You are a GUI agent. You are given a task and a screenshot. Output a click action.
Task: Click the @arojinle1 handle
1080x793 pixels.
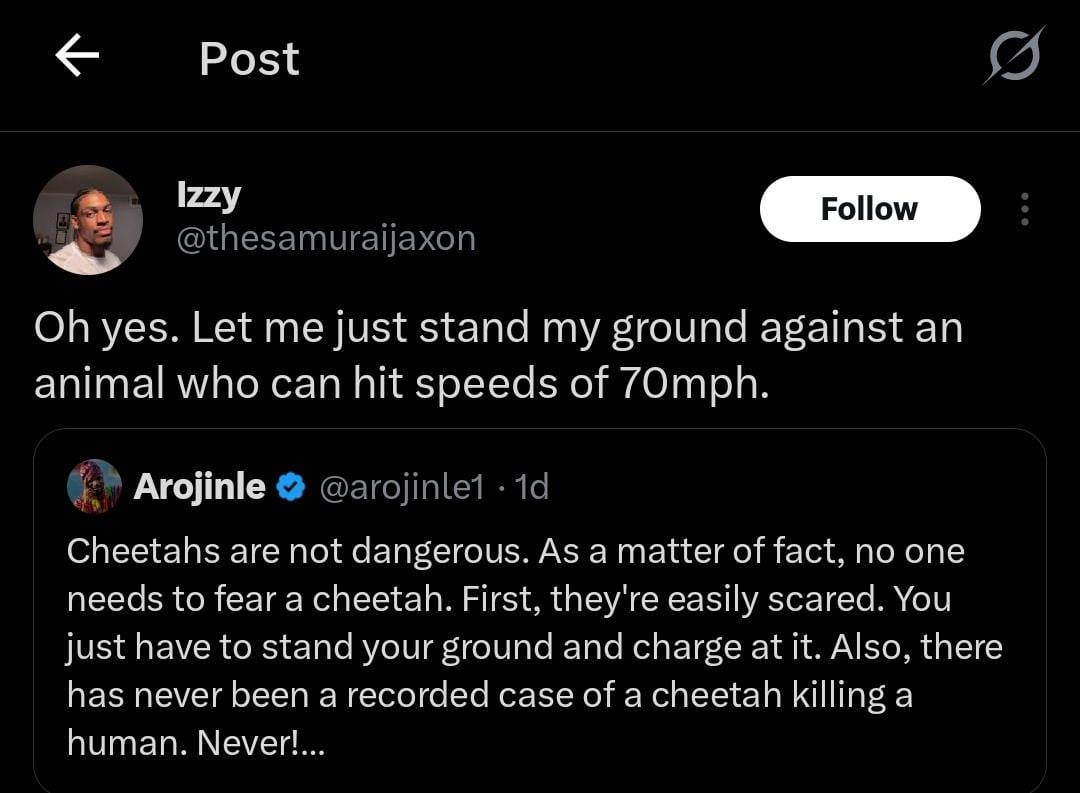[x=402, y=487]
